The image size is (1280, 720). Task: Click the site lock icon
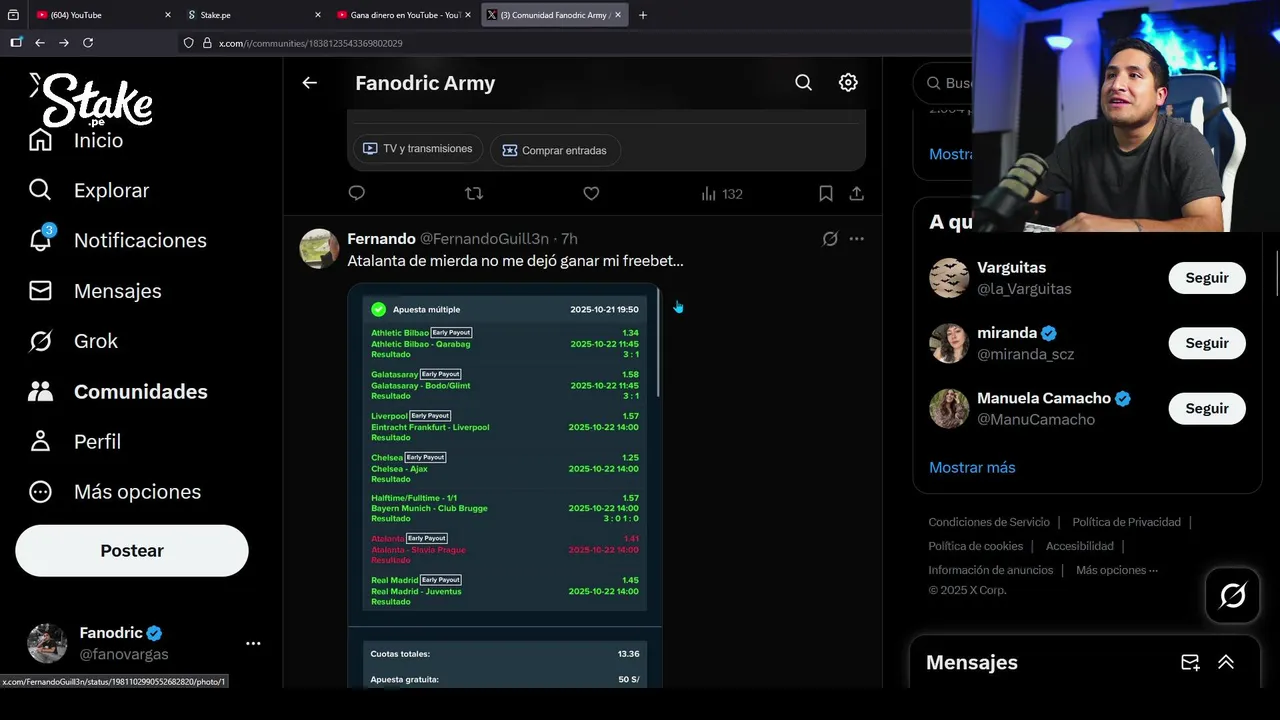pyautogui.click(x=208, y=43)
